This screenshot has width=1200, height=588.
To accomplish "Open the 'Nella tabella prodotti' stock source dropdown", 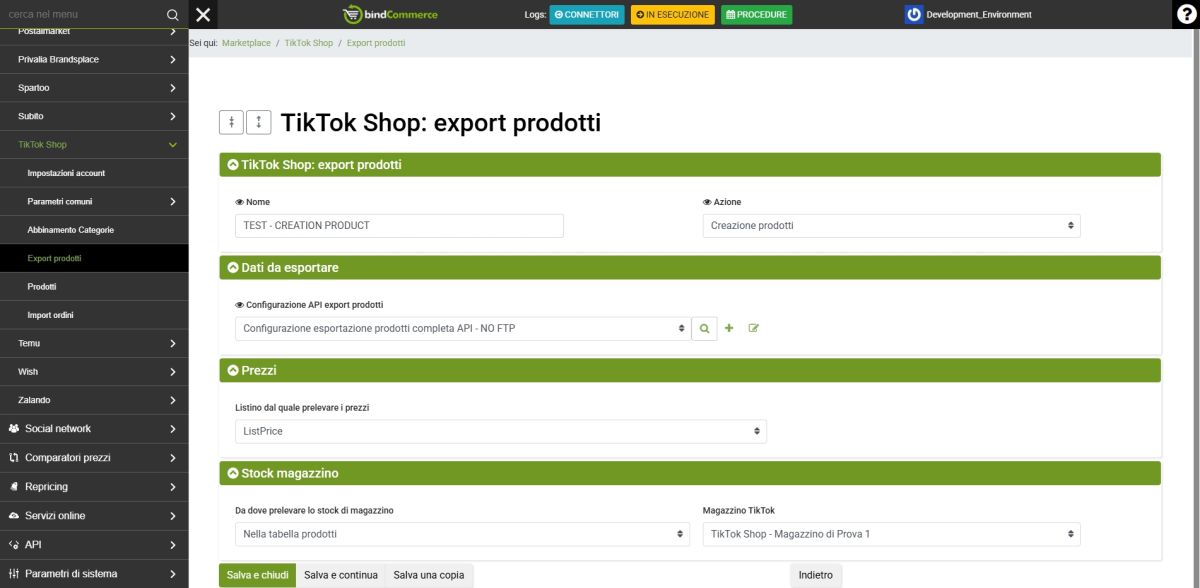I will tap(462, 534).
